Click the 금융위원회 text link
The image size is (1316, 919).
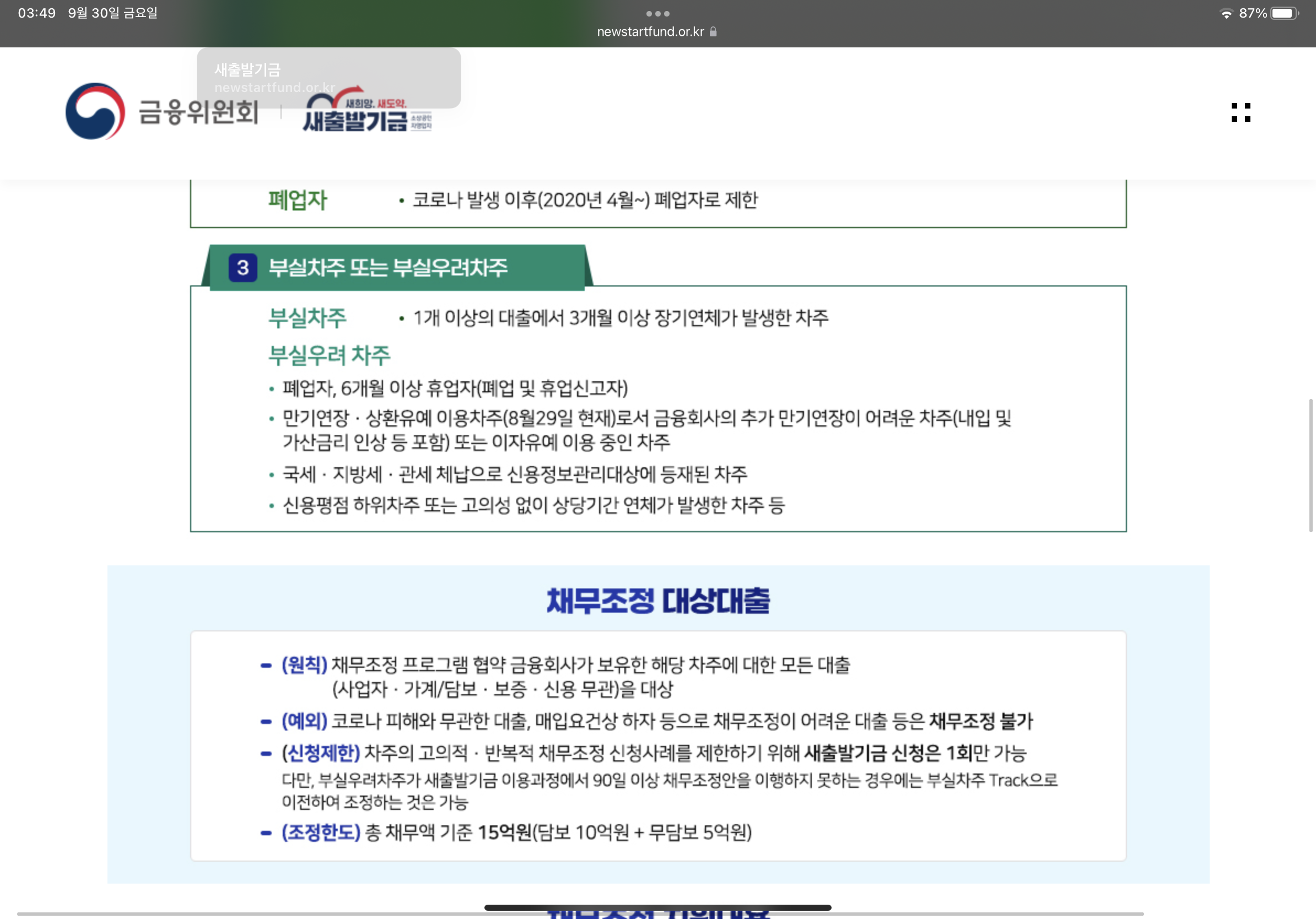(198, 112)
